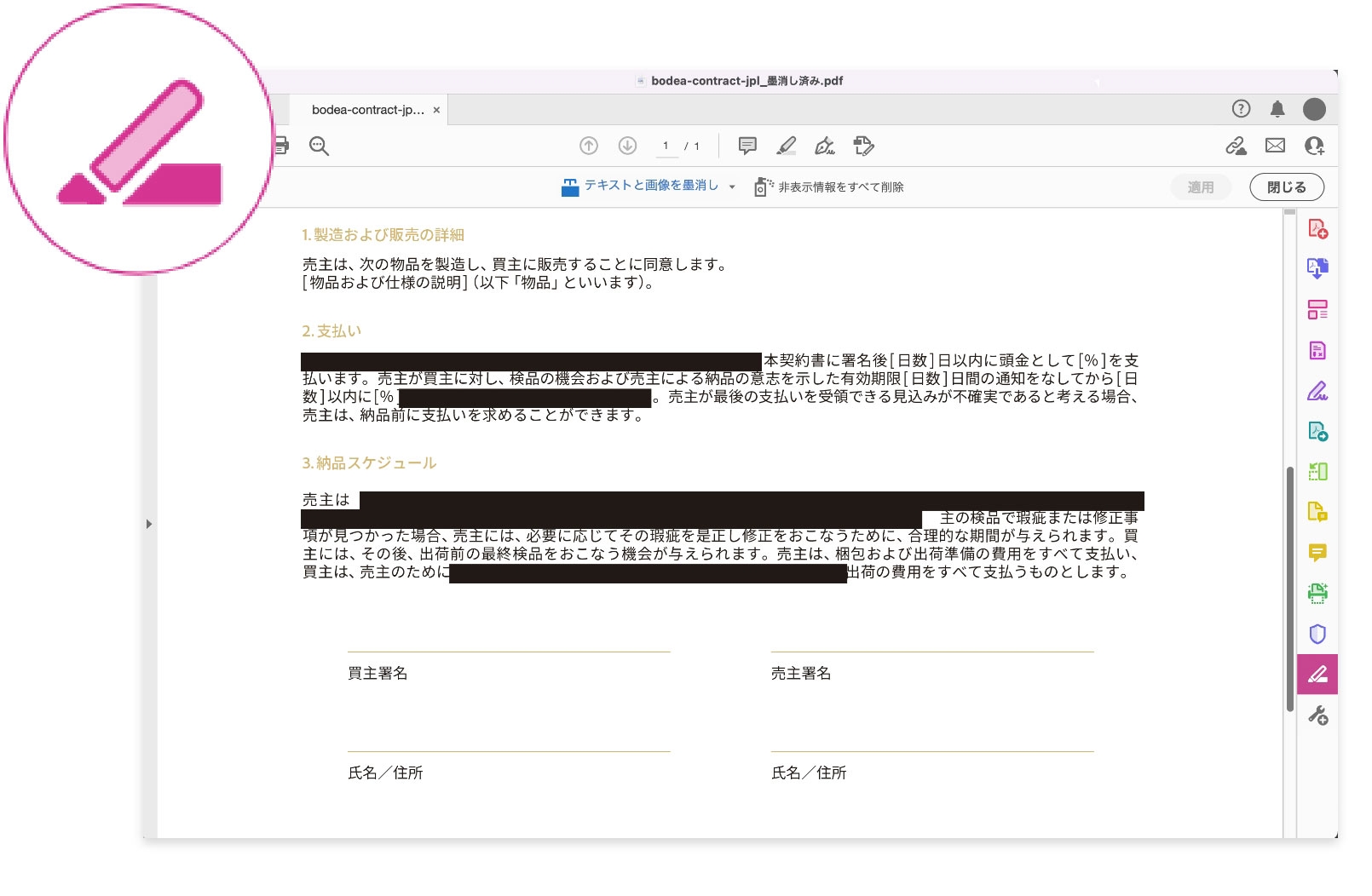This screenshot has height=896, width=1372.
Task: Open the Organize Pages tool in sidebar
Action: [1317, 309]
